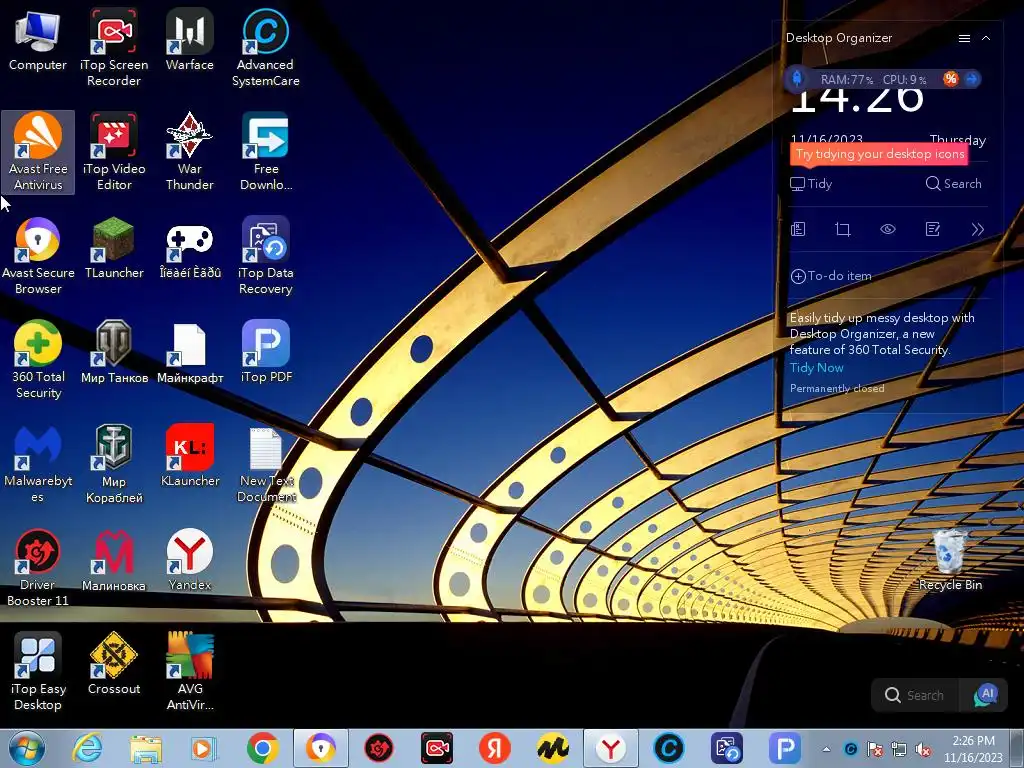Open Advanced SystemCare desktop shortcut

[x=265, y=47]
